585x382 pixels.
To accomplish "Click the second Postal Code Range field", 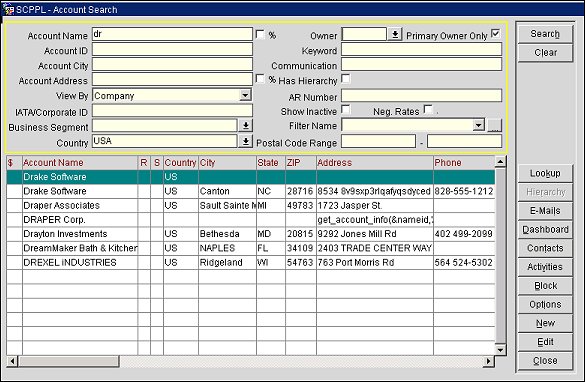I will tap(464, 141).
